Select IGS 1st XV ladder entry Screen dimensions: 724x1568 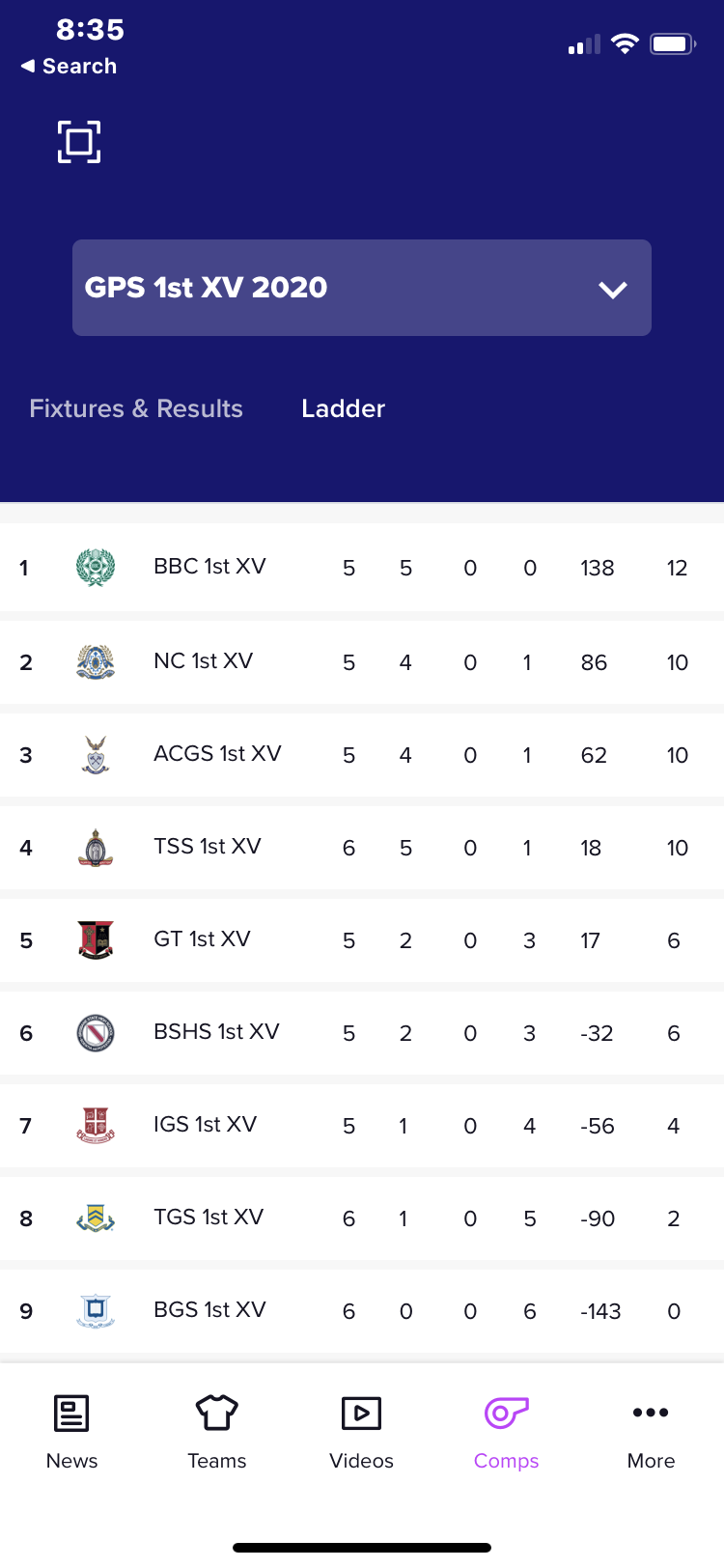point(362,1126)
